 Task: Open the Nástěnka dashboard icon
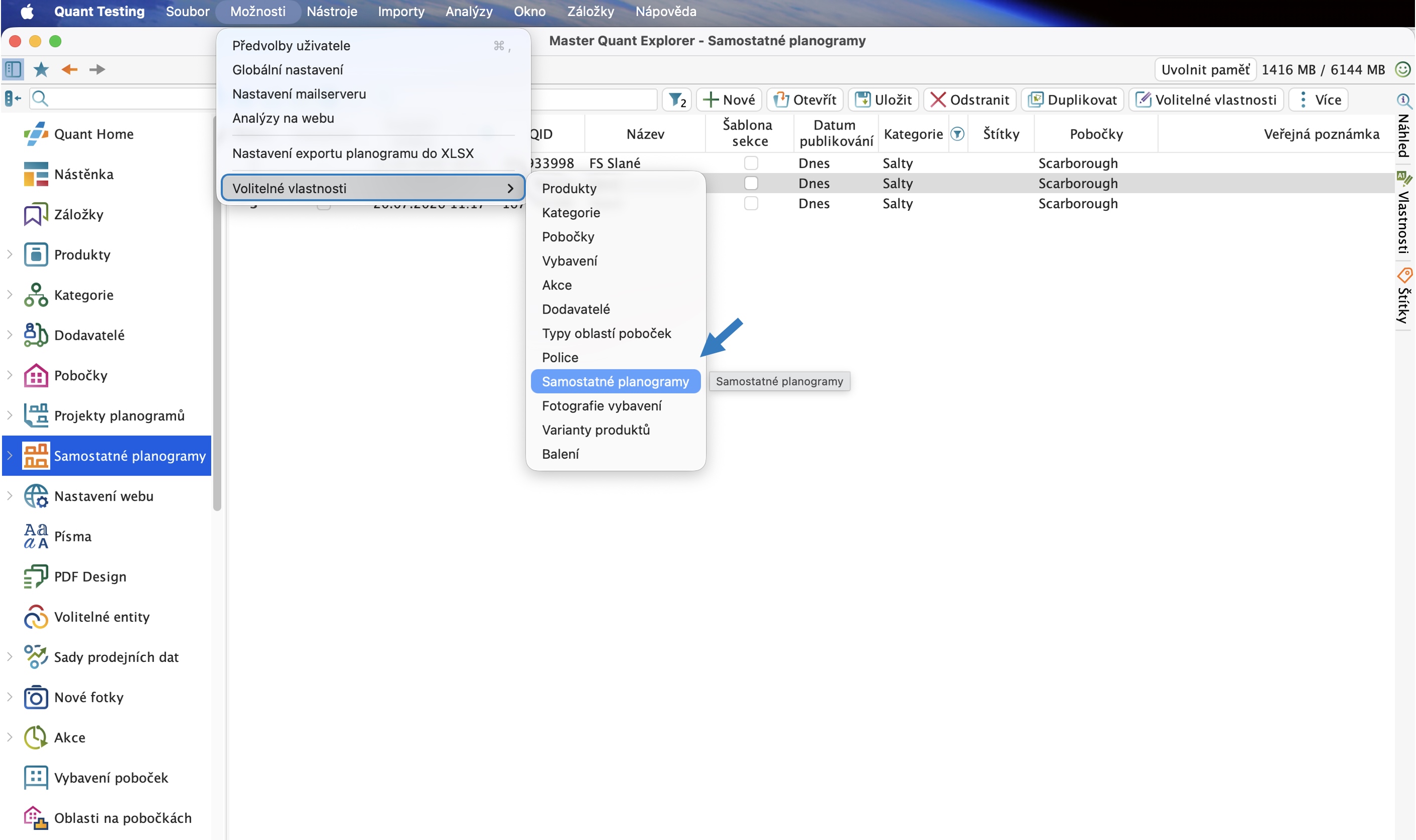pyautogui.click(x=36, y=174)
